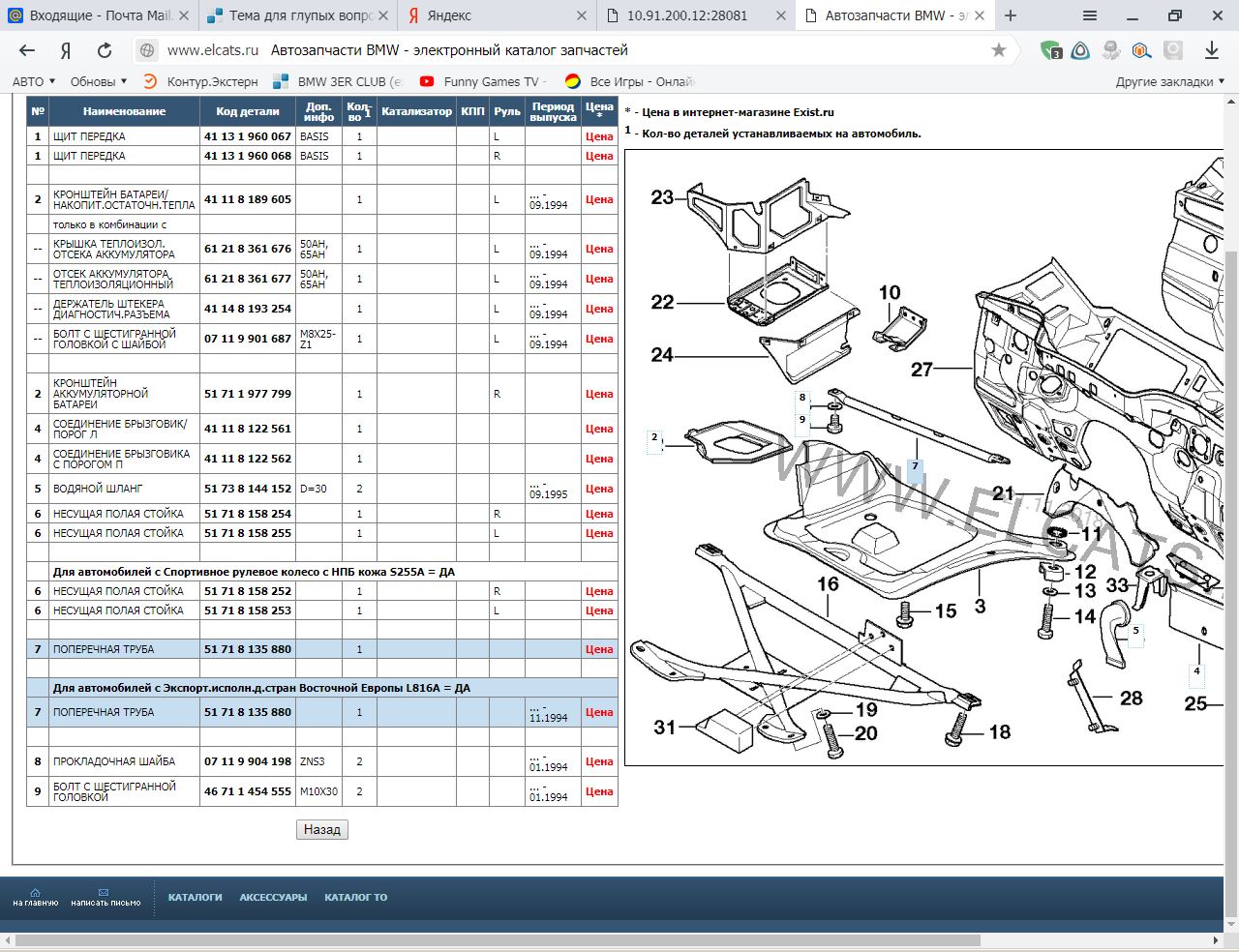1239x952 pixels.
Task: Click Цена for ВОДЯНОЙ ШЛАНГ row
Action: click(599, 489)
